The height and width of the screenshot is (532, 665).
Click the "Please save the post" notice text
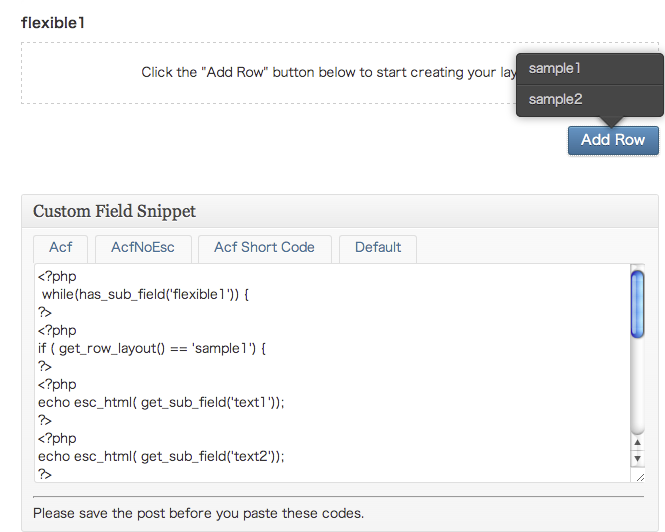[x=198, y=513]
